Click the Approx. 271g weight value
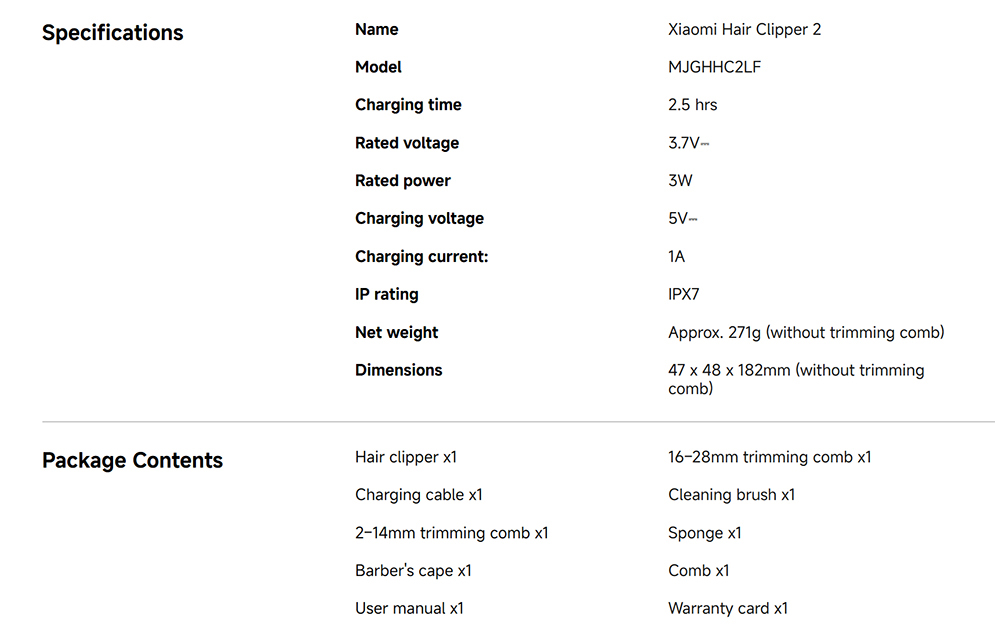This screenshot has height=638, width=995. [x=806, y=333]
